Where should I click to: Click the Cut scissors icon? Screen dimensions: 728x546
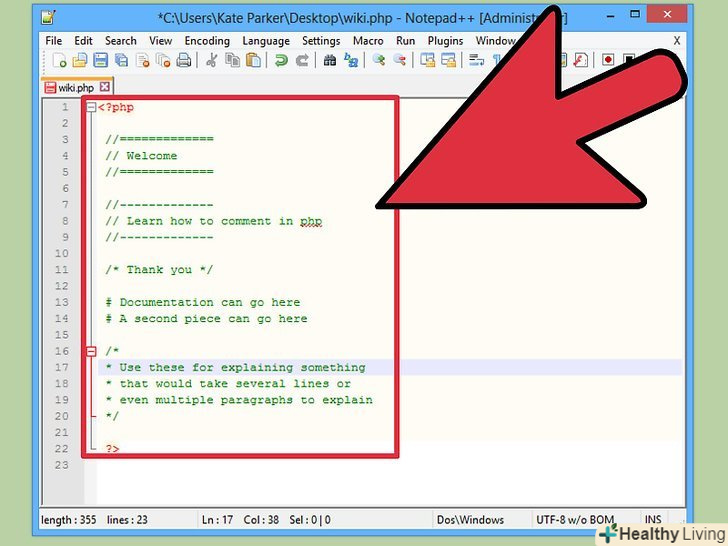(211, 61)
